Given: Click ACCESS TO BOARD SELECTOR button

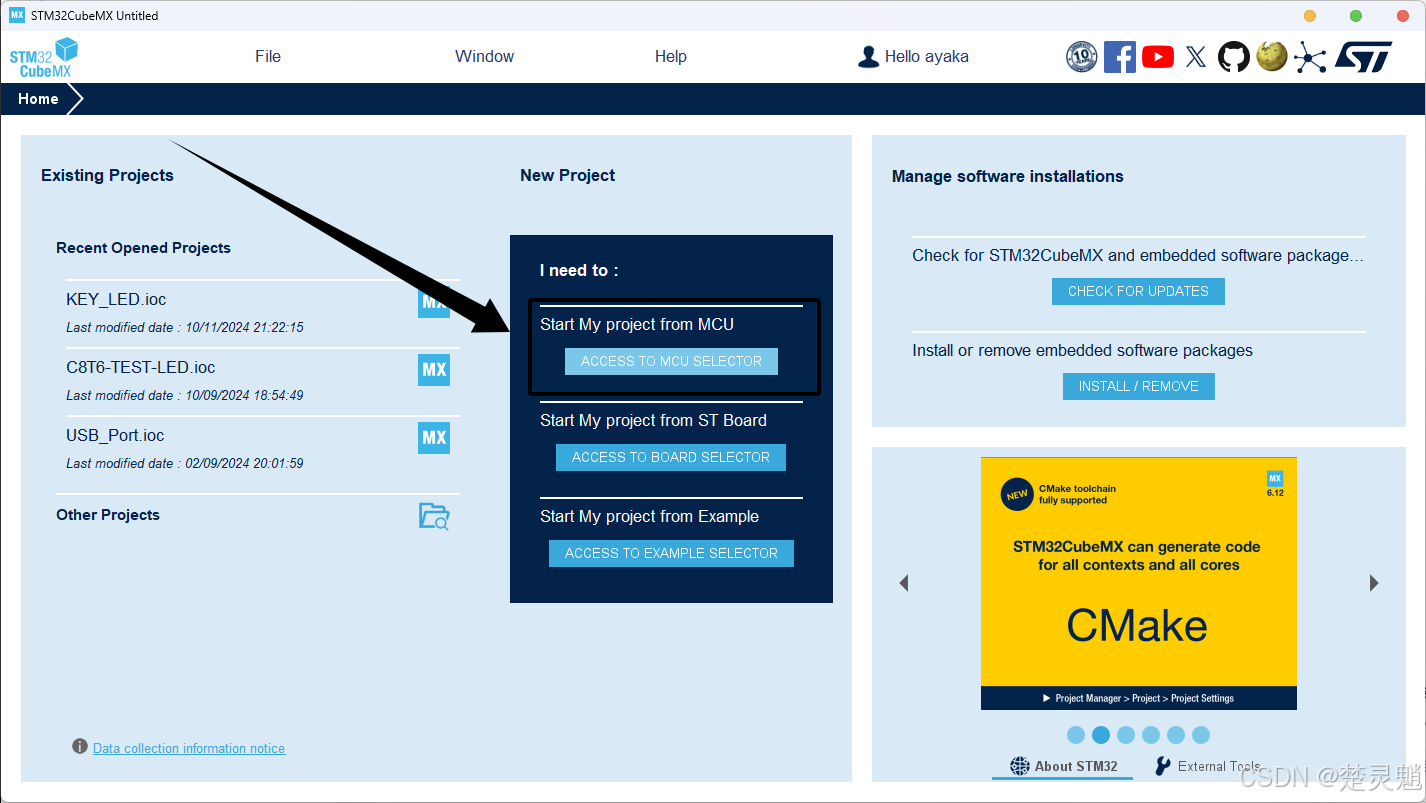Looking at the screenshot, I should [671, 457].
